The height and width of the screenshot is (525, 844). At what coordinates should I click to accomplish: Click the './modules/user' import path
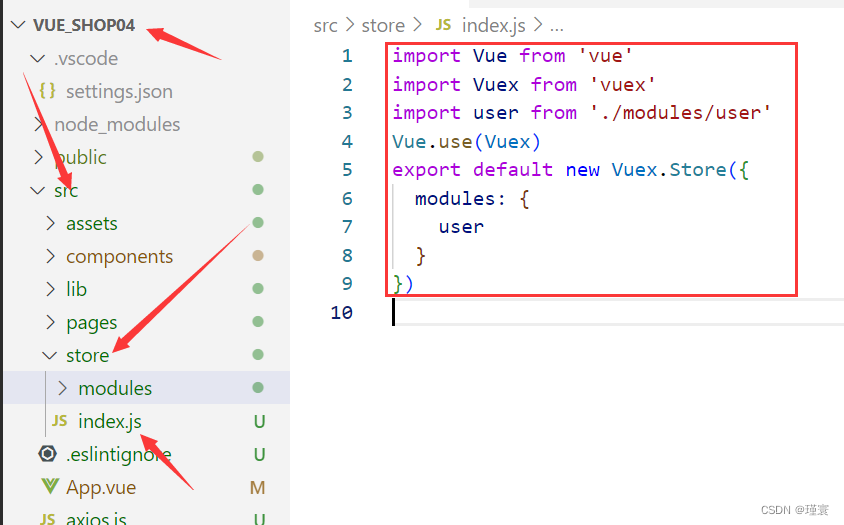[x=680, y=113]
